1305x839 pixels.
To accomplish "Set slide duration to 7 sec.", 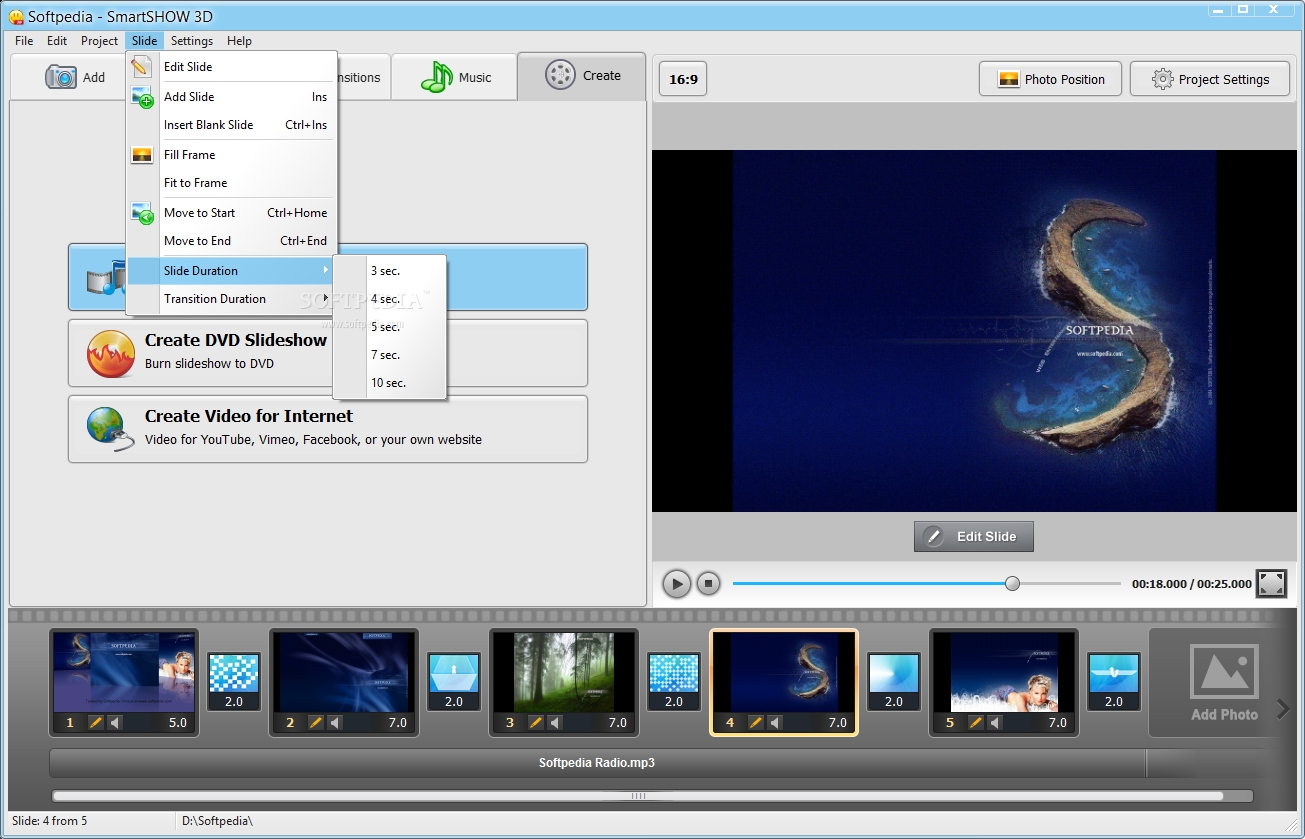I will click(x=389, y=355).
